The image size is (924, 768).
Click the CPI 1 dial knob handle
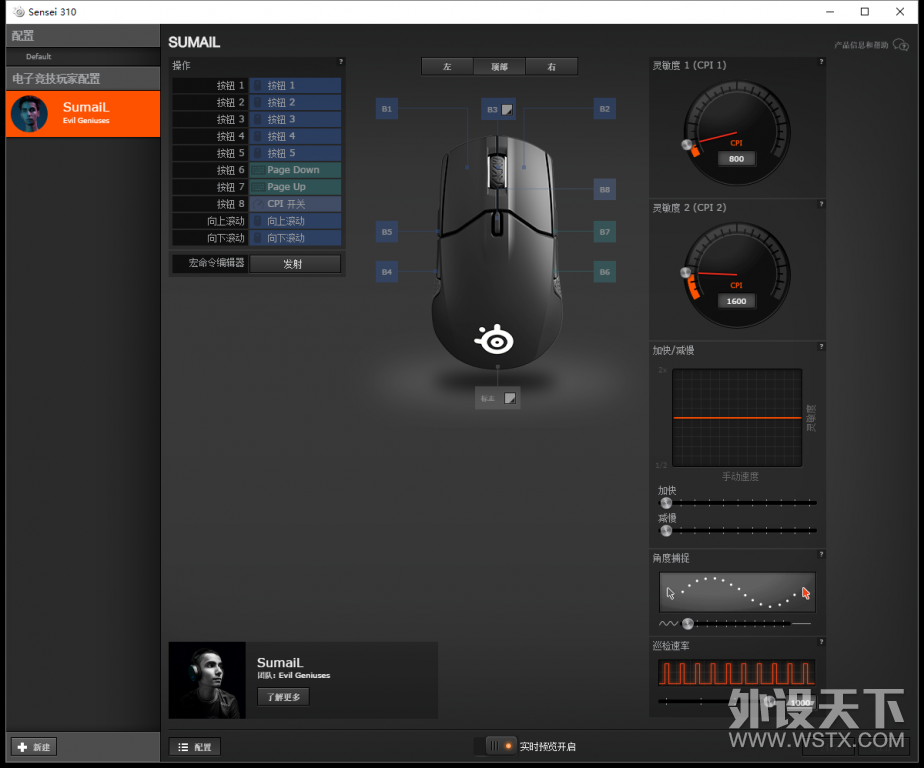(687, 145)
